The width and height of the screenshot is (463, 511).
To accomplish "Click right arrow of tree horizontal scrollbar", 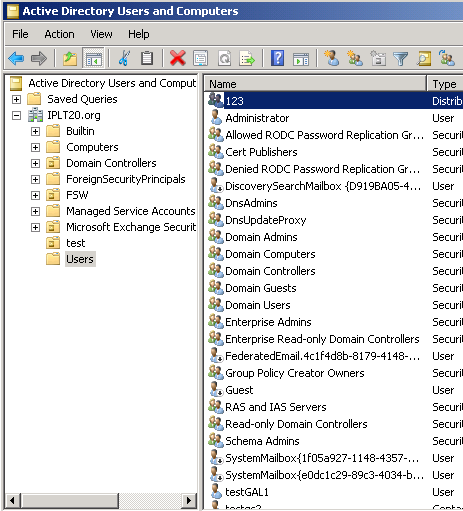I will point(189,500).
